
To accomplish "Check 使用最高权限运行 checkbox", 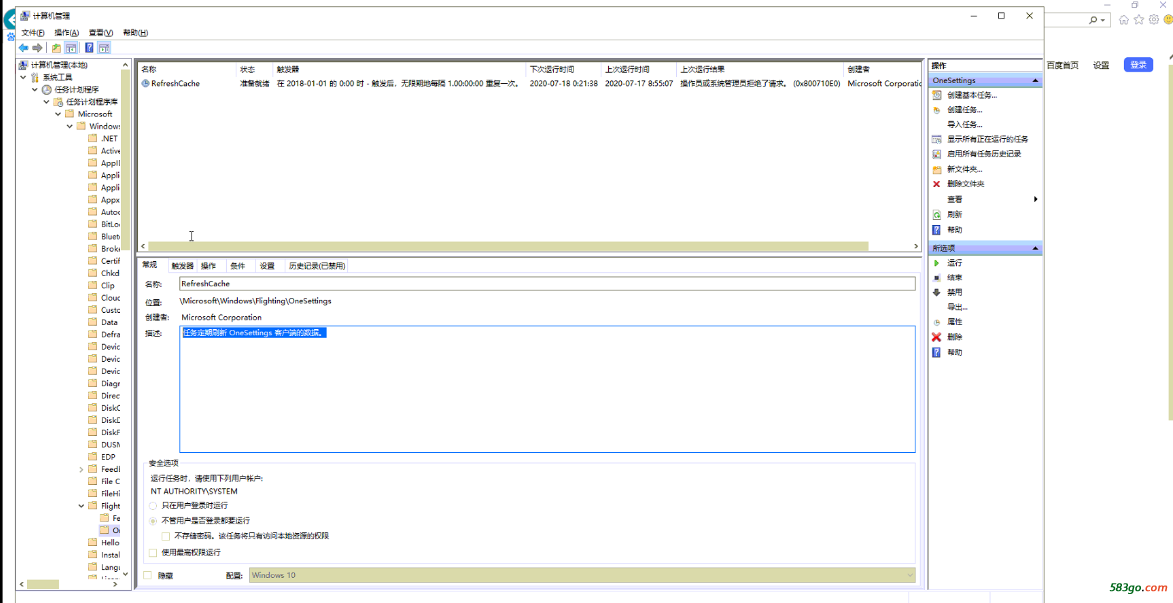I will [153, 552].
